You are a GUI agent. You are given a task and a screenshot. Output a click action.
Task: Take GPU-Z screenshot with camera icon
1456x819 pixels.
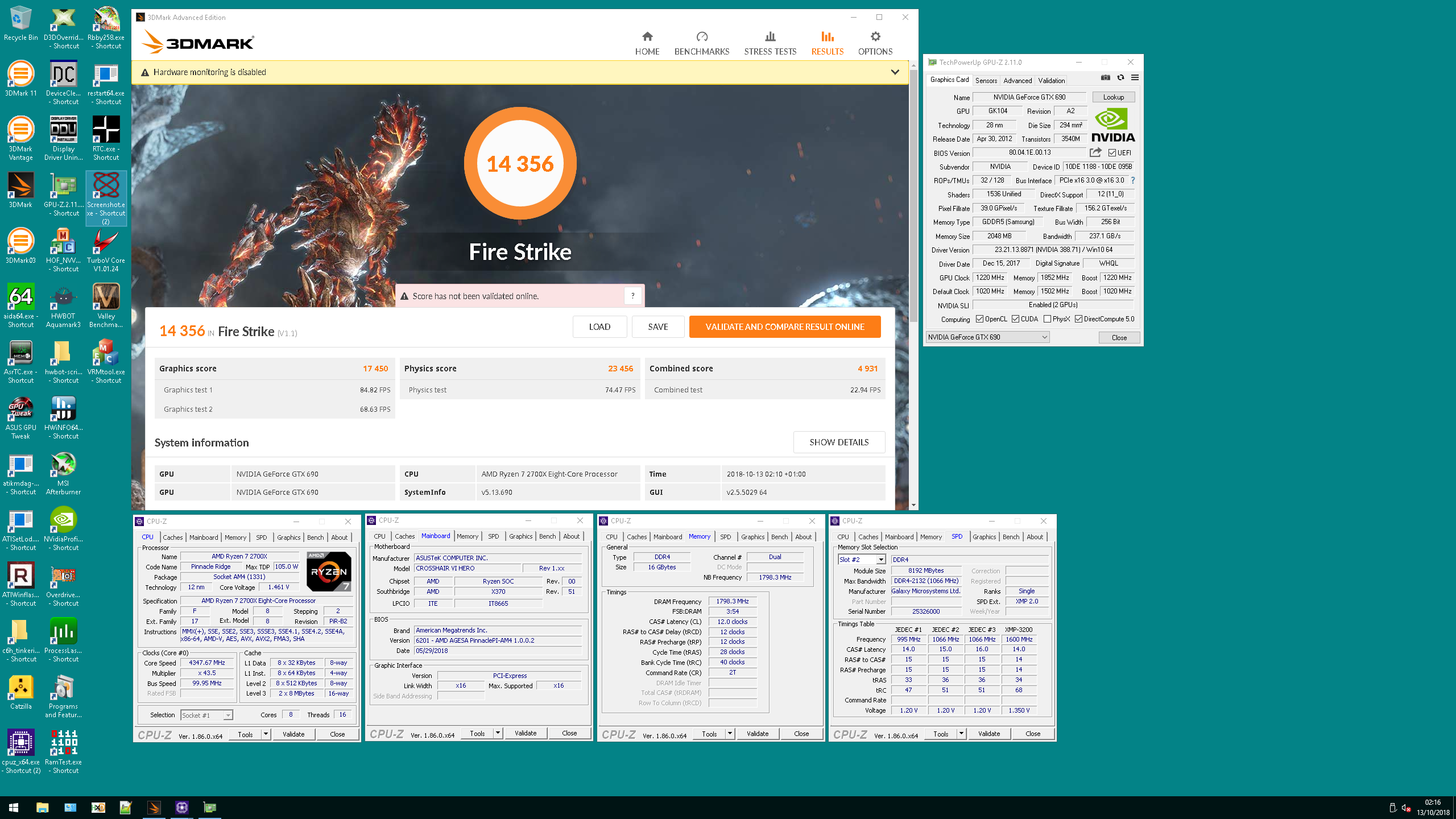tap(1105, 78)
